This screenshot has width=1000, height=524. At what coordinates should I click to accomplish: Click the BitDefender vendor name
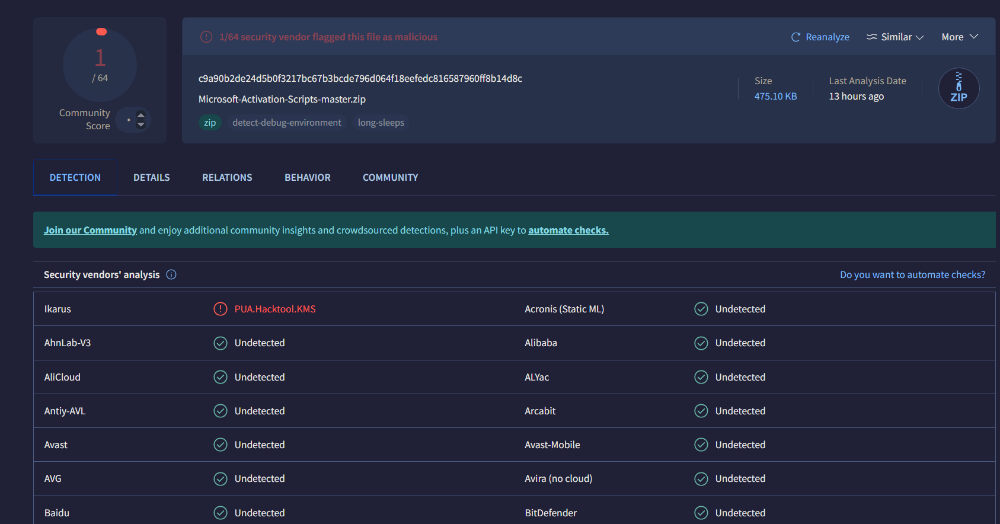(x=550, y=513)
